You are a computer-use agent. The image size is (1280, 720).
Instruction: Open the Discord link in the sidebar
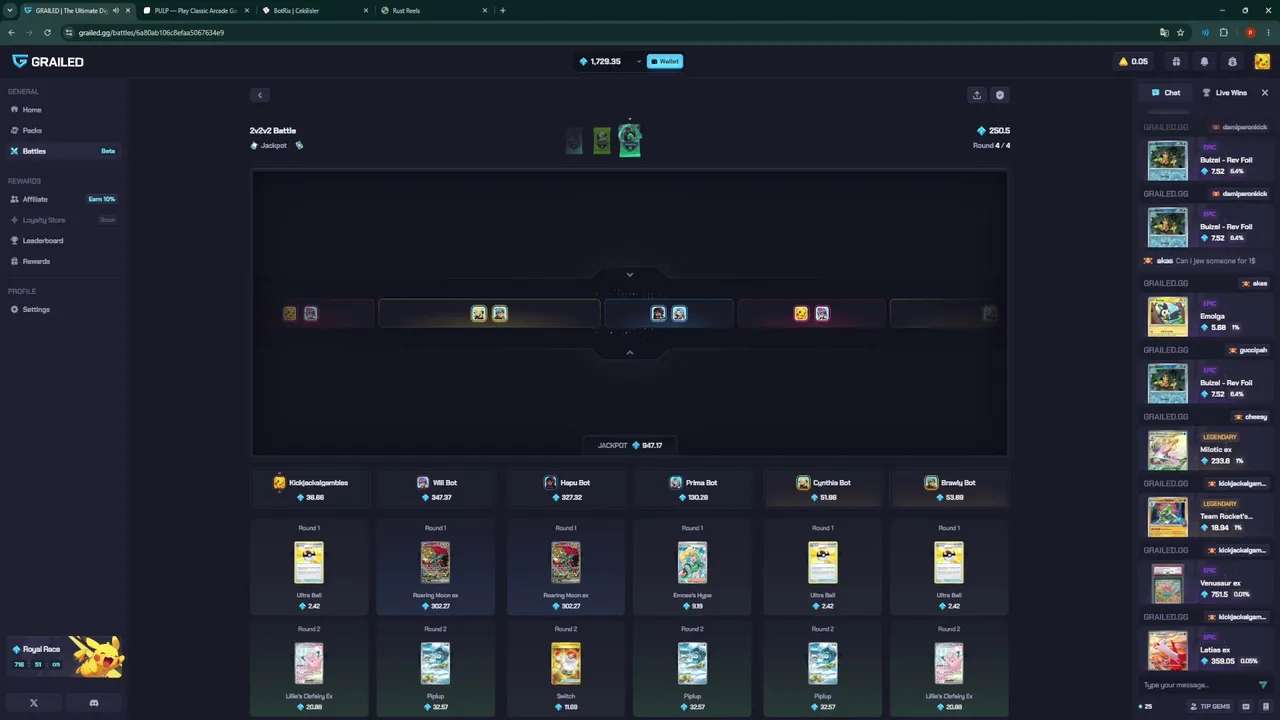(x=94, y=703)
